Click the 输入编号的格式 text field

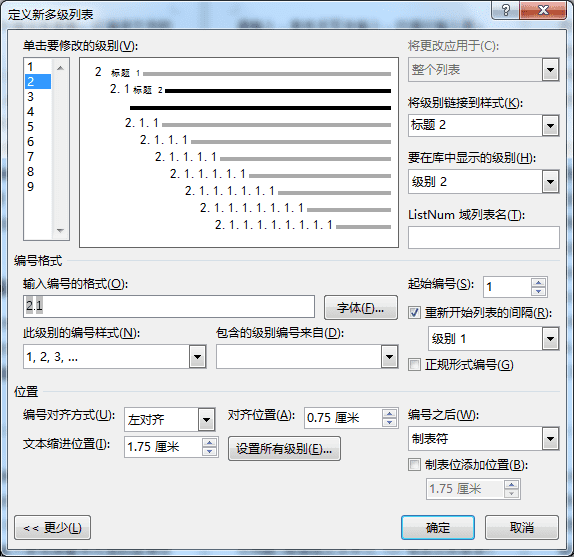(169, 306)
